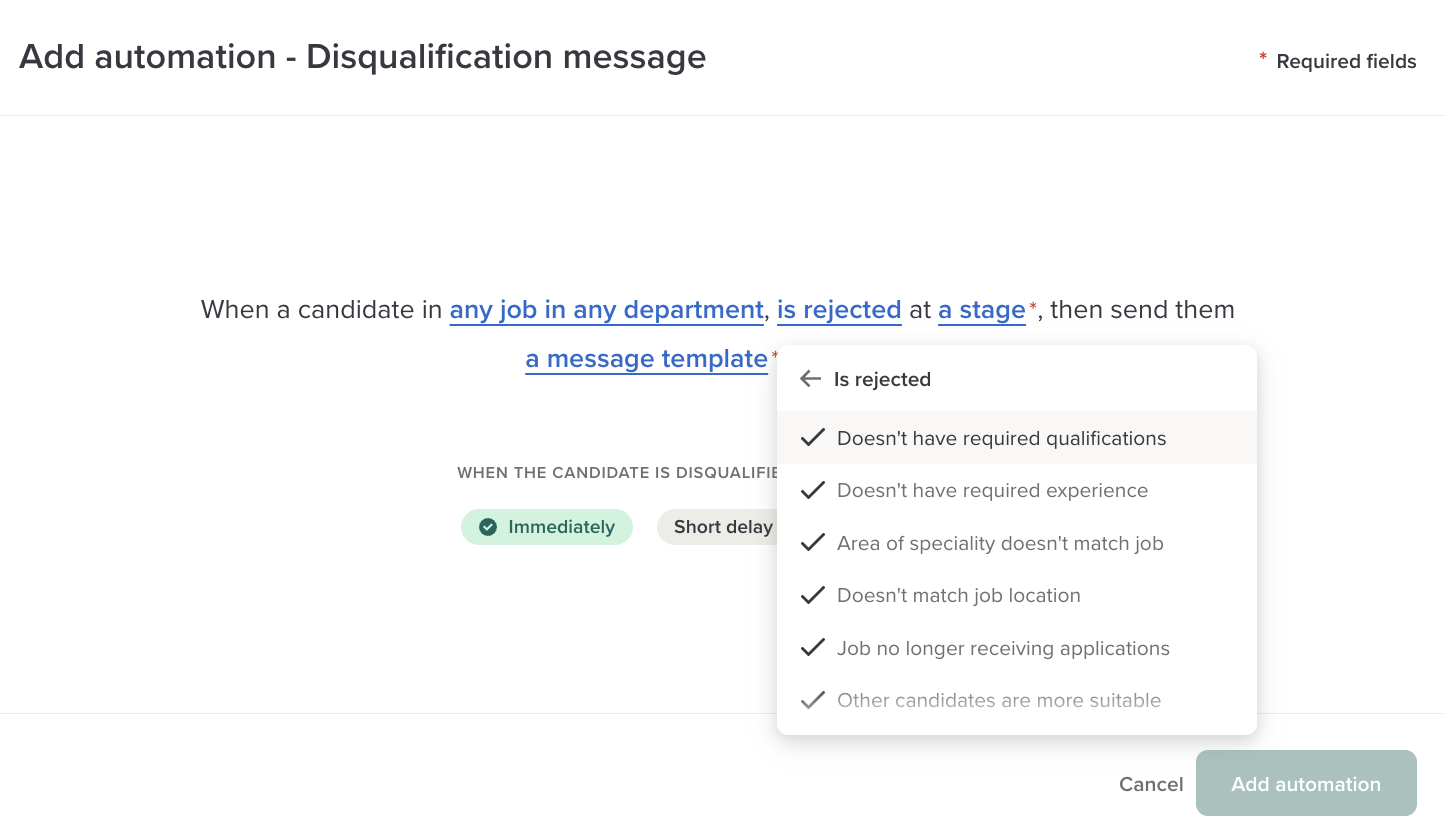
Task: Open any job in any department selector
Action: click(606, 310)
